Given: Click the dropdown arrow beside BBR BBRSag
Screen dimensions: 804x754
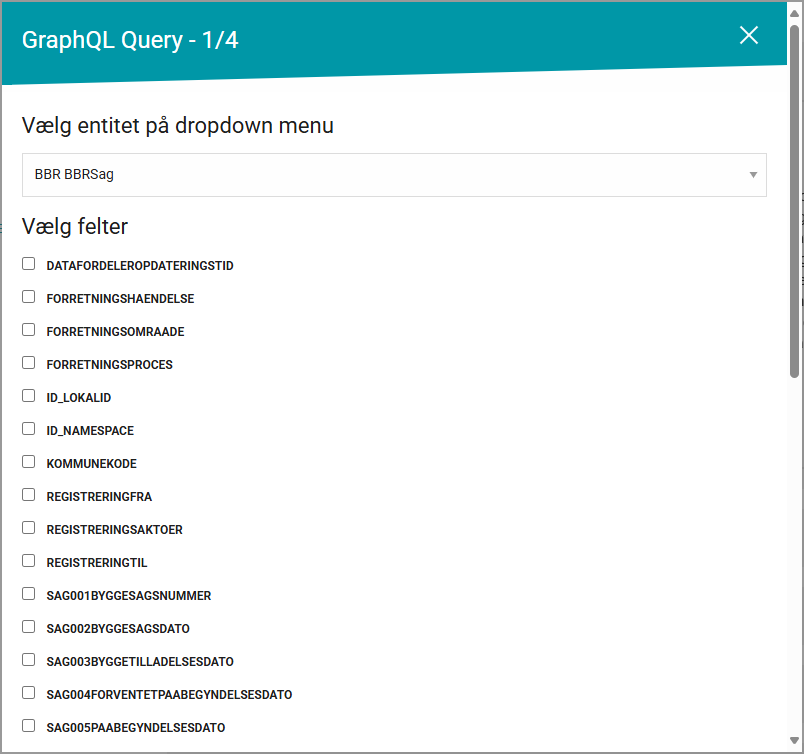Looking at the screenshot, I should [x=753, y=175].
